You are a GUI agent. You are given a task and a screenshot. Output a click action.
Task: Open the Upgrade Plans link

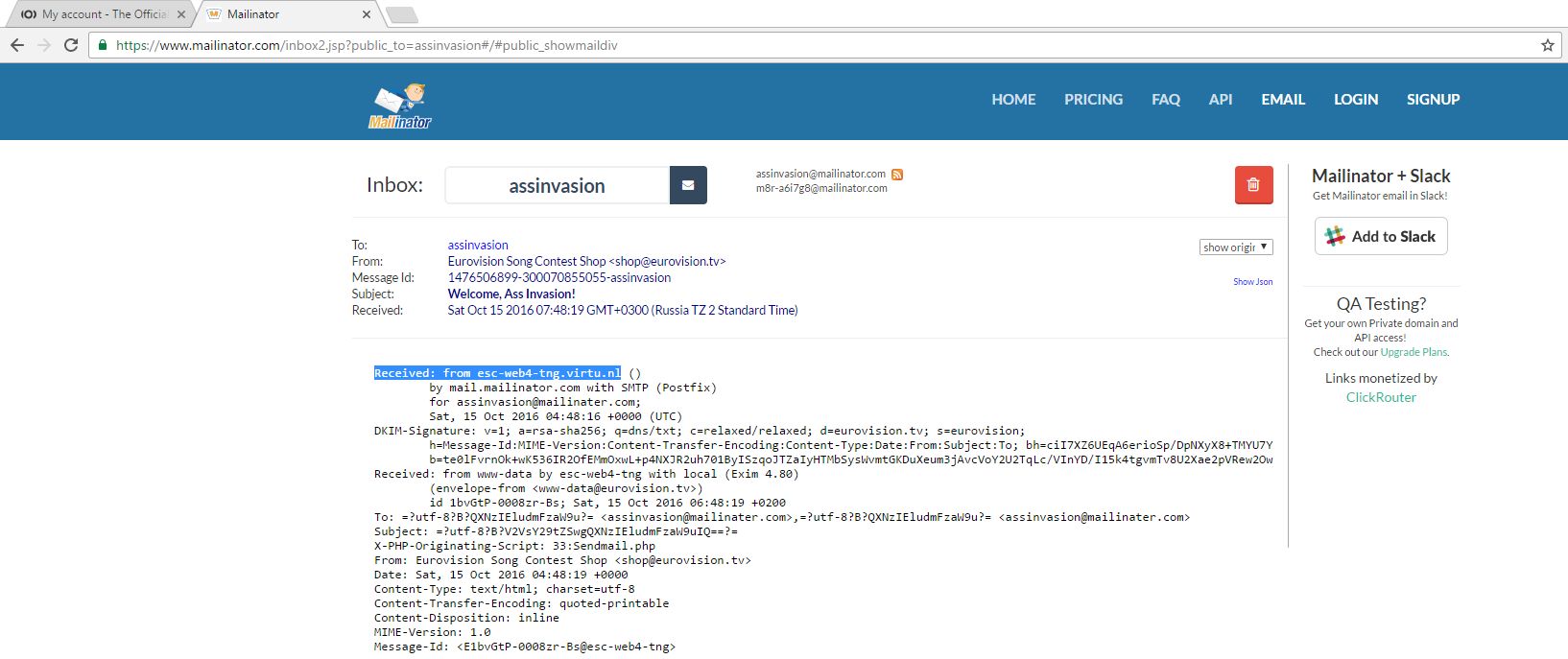(x=1414, y=352)
